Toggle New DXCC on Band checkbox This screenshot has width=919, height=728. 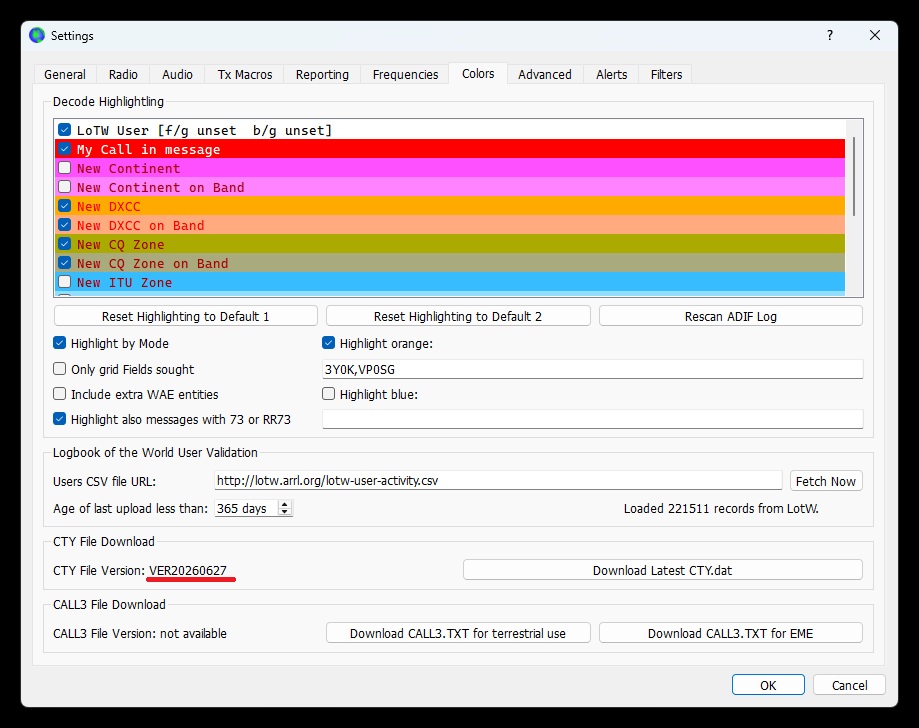point(64,224)
